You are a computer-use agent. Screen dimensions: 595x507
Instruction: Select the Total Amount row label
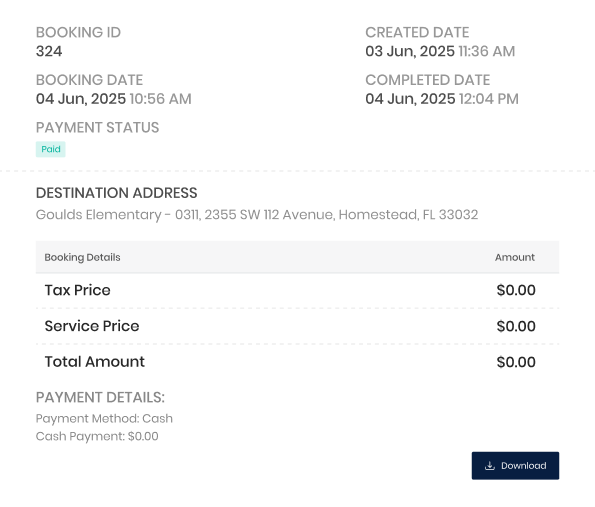94,362
